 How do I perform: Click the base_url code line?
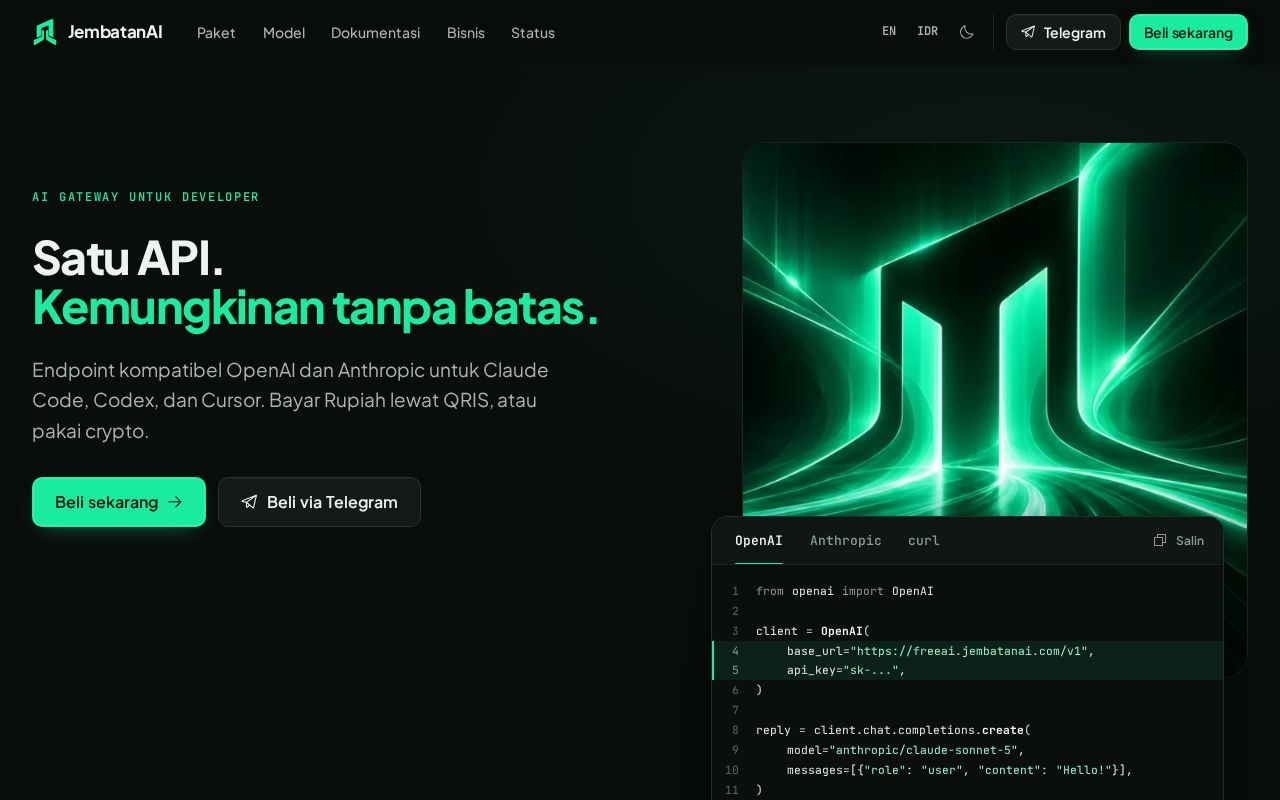coord(968,651)
